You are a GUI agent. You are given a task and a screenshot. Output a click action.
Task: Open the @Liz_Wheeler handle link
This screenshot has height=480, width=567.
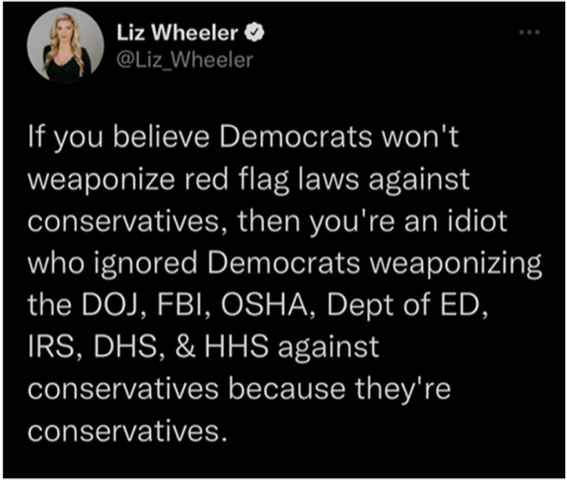(184, 60)
